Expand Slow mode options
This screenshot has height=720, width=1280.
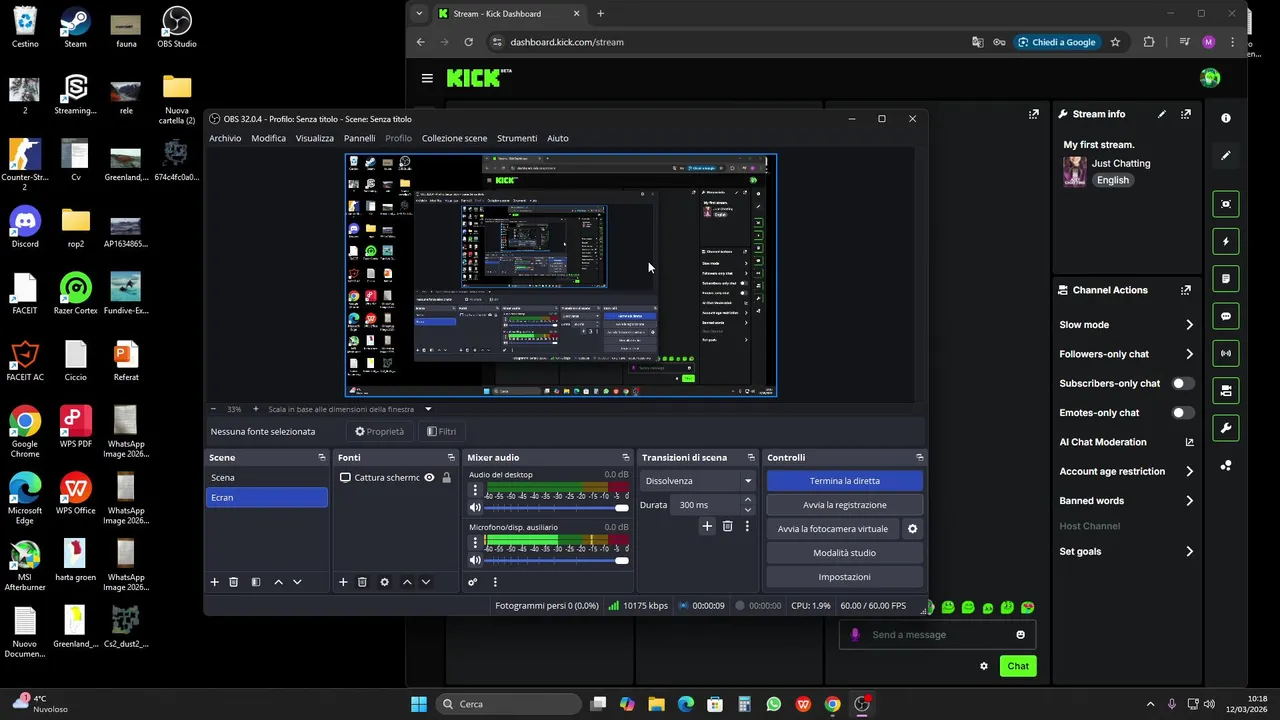click(x=1189, y=325)
